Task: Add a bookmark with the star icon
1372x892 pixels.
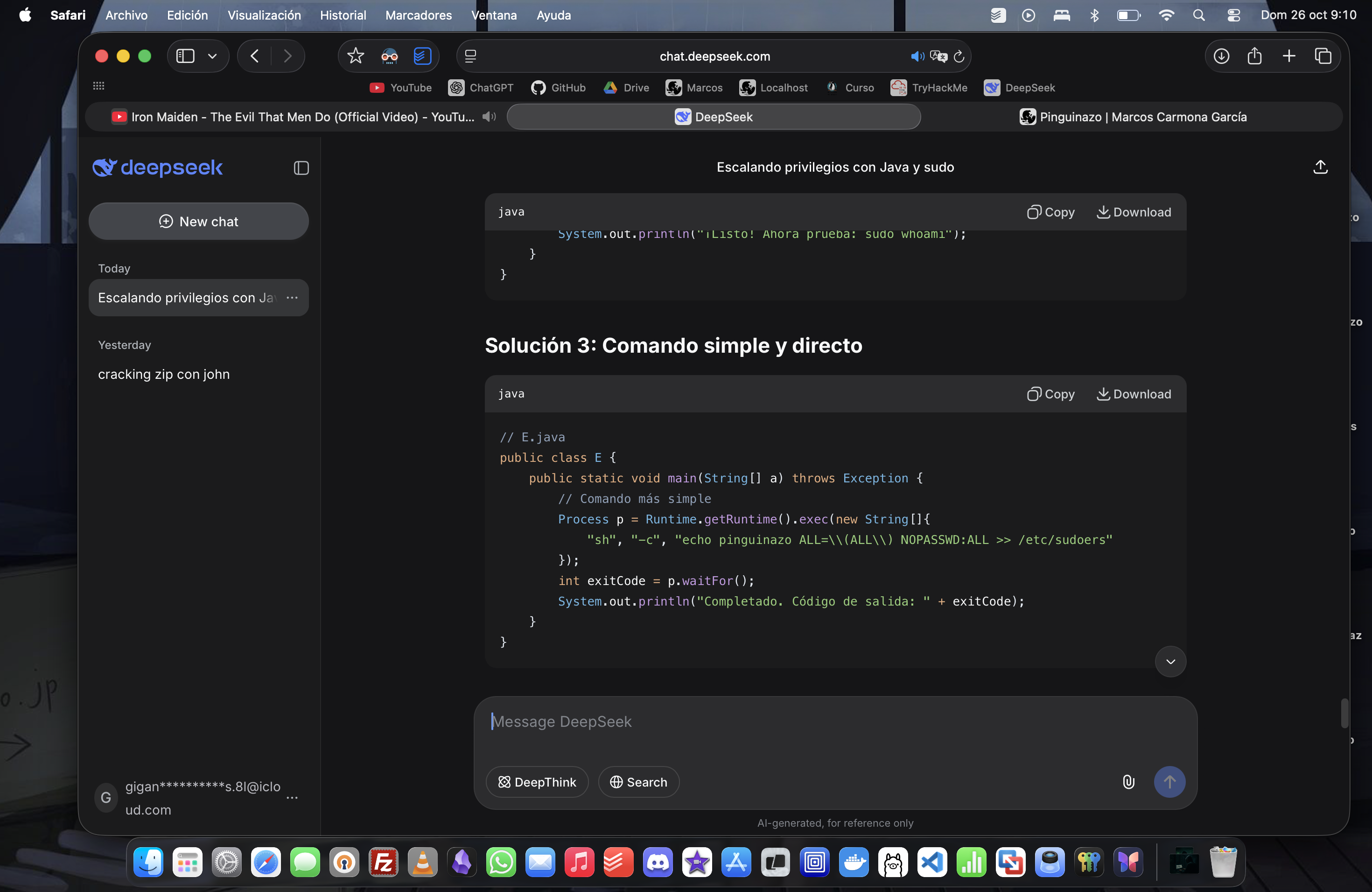Action: 356,56
